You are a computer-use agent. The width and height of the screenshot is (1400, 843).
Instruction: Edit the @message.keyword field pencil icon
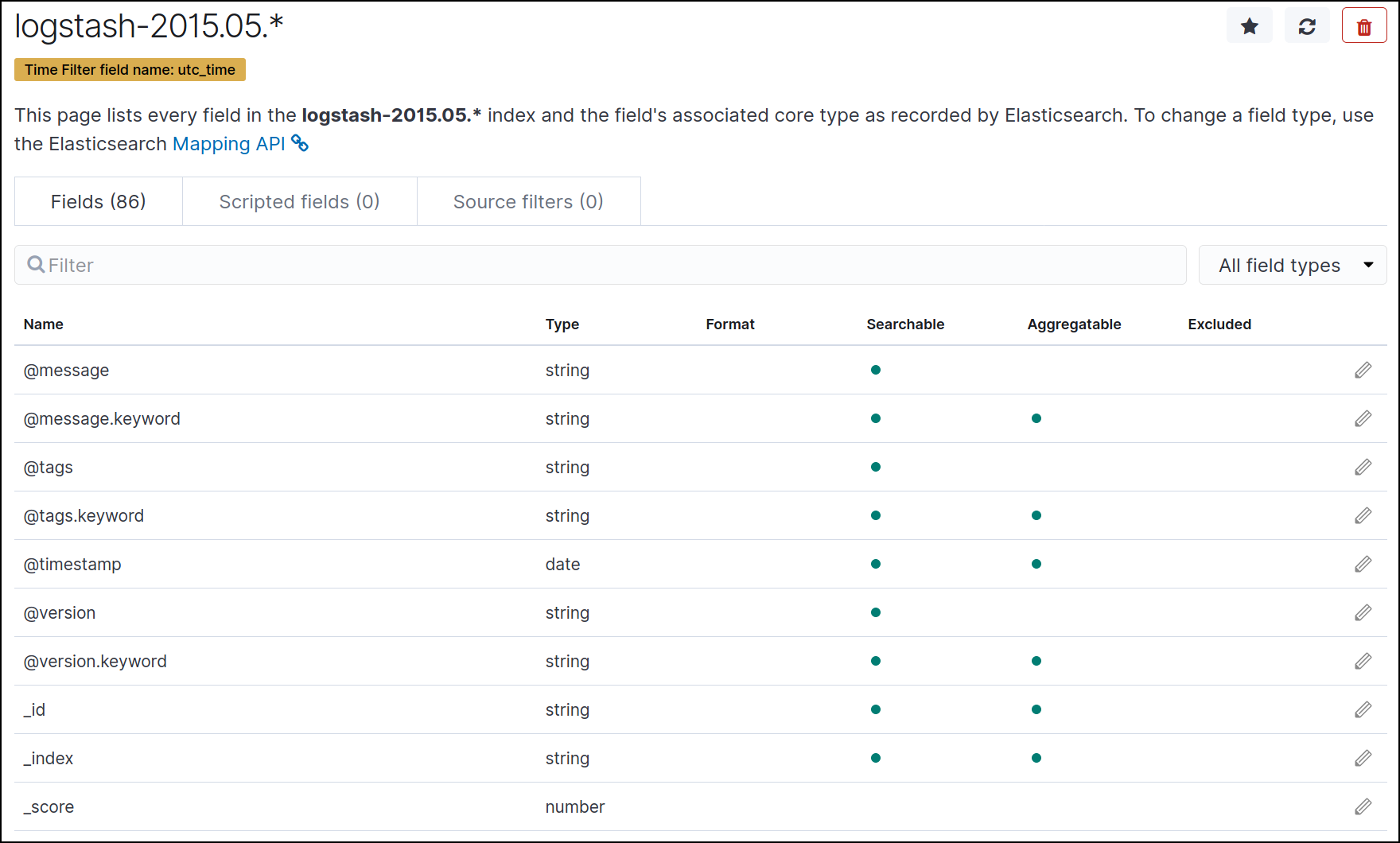[1363, 418]
